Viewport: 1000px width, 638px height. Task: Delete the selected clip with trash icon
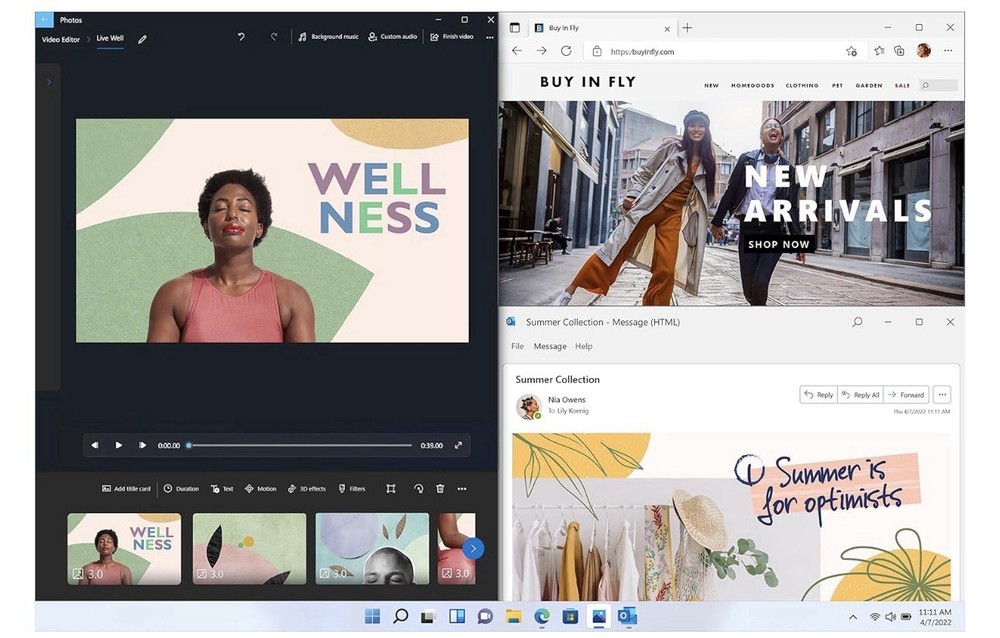click(440, 489)
